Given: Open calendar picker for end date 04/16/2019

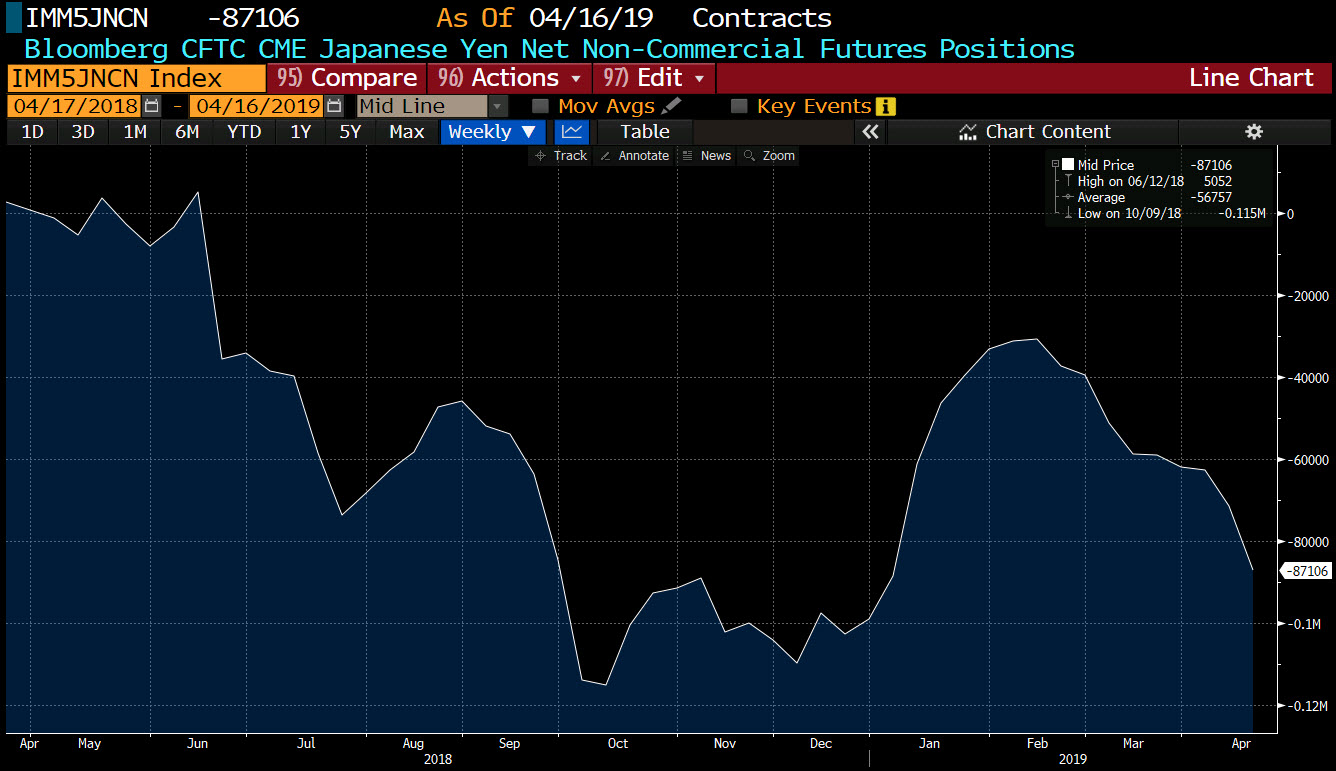Looking at the screenshot, I should (334, 106).
